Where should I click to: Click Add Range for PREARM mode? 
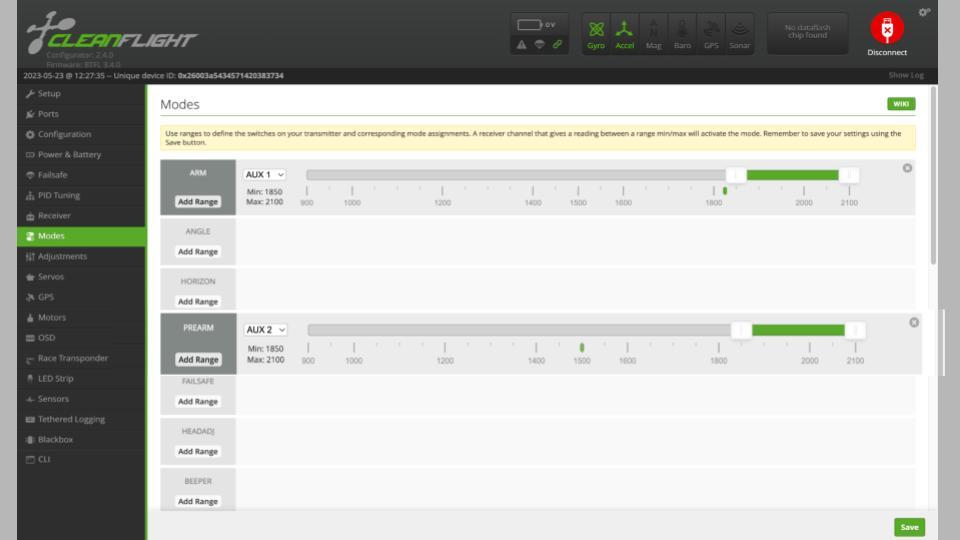coord(198,359)
